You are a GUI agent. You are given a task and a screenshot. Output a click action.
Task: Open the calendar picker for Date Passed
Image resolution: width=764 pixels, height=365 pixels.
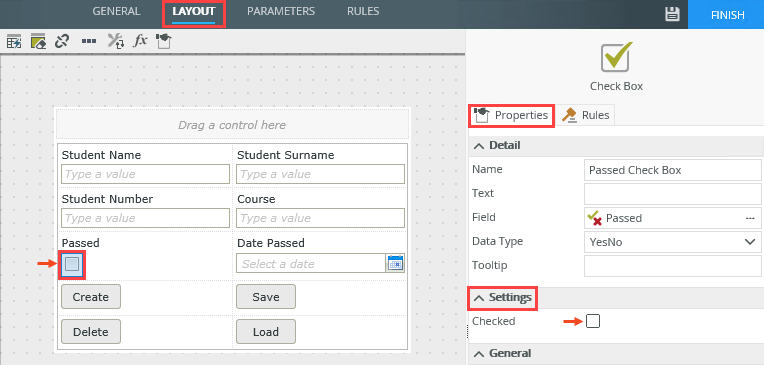395,263
